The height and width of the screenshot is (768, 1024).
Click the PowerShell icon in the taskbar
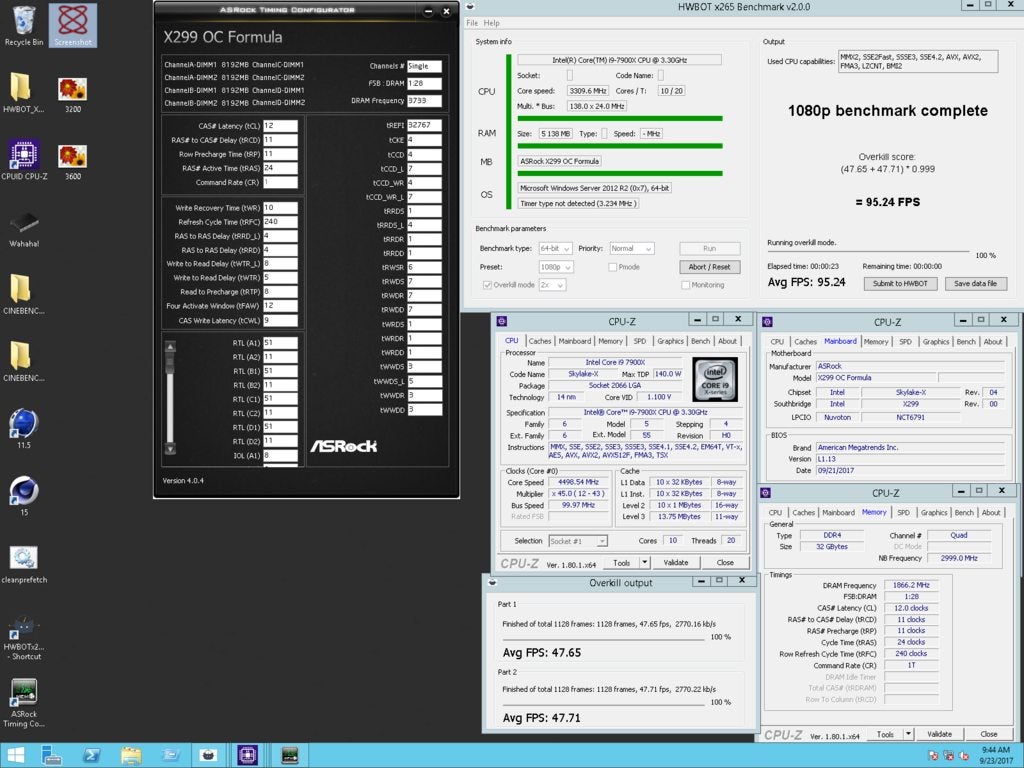90,755
